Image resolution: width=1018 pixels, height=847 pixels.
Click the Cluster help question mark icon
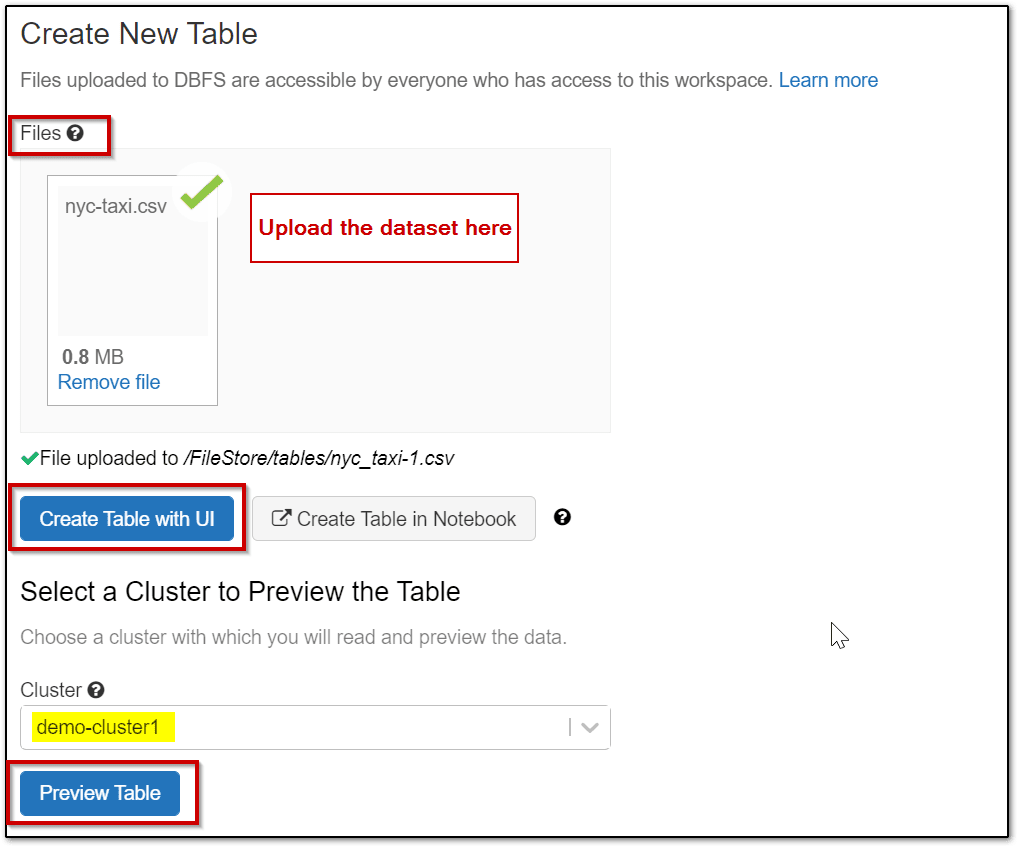coord(95,690)
